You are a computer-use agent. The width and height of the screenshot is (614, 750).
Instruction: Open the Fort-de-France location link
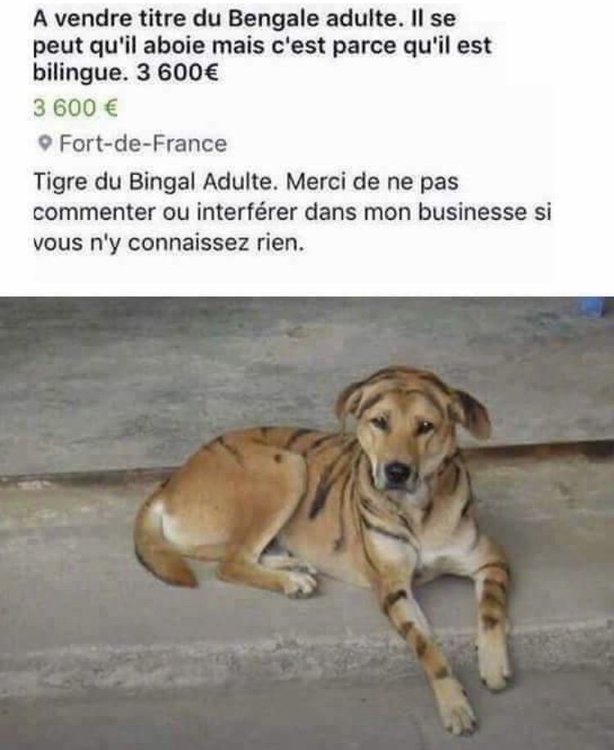coord(143,143)
